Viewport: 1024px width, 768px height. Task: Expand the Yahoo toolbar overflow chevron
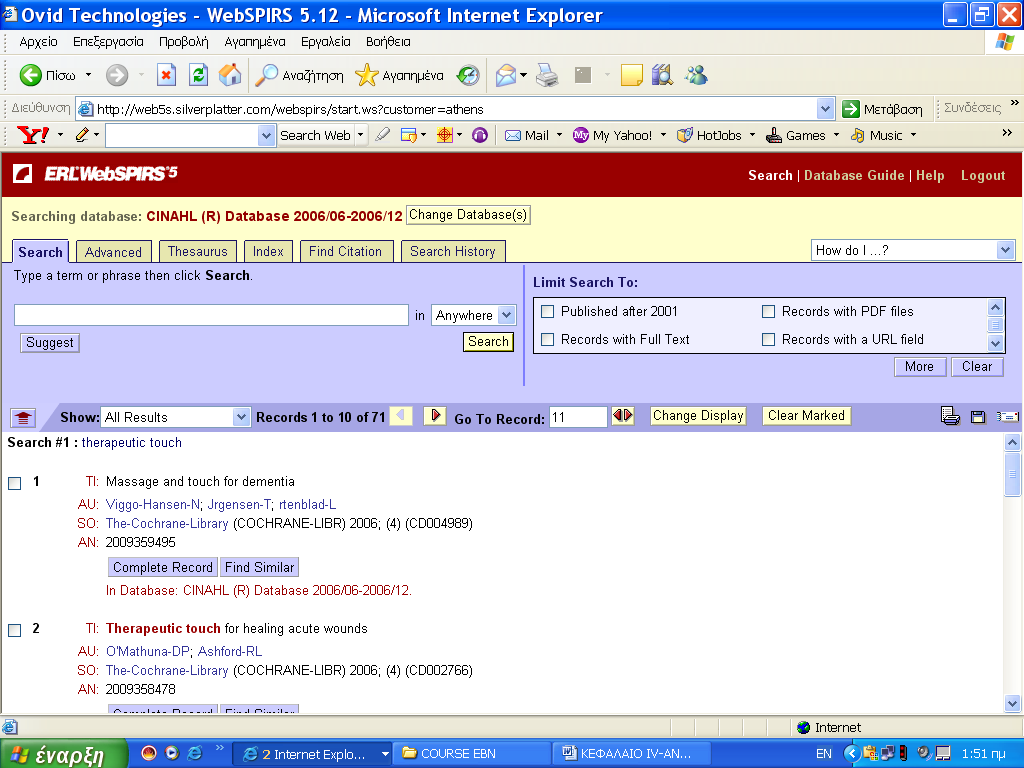click(1007, 133)
